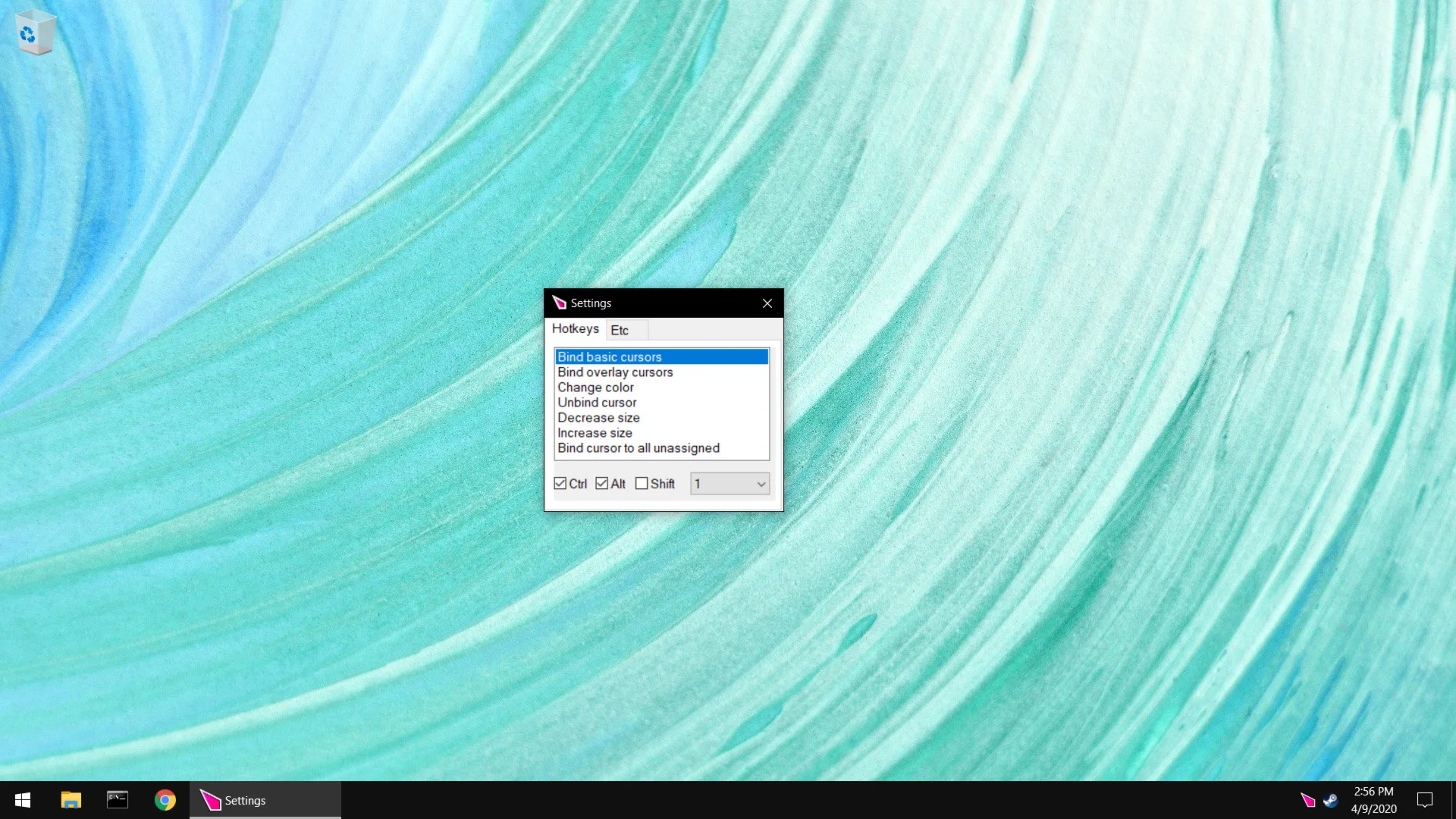The image size is (1456, 819).
Task: Click the Steam tray icon
Action: tap(1330, 800)
